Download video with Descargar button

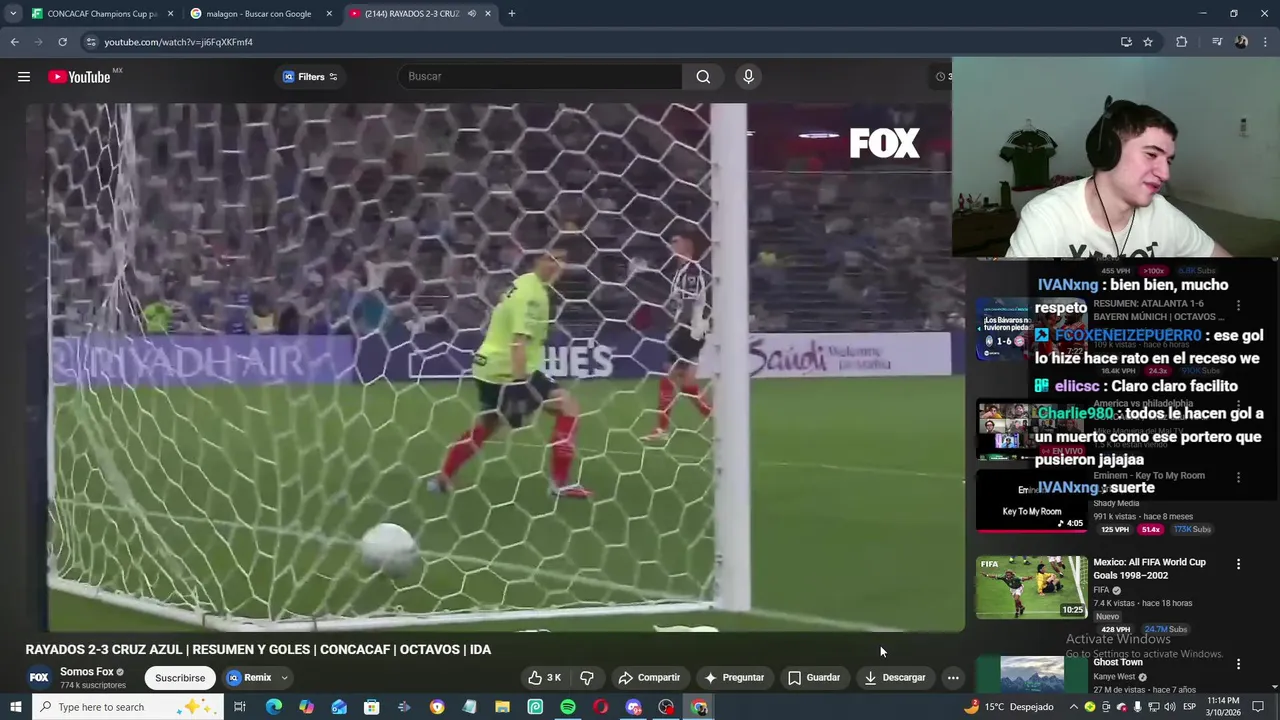click(x=895, y=678)
